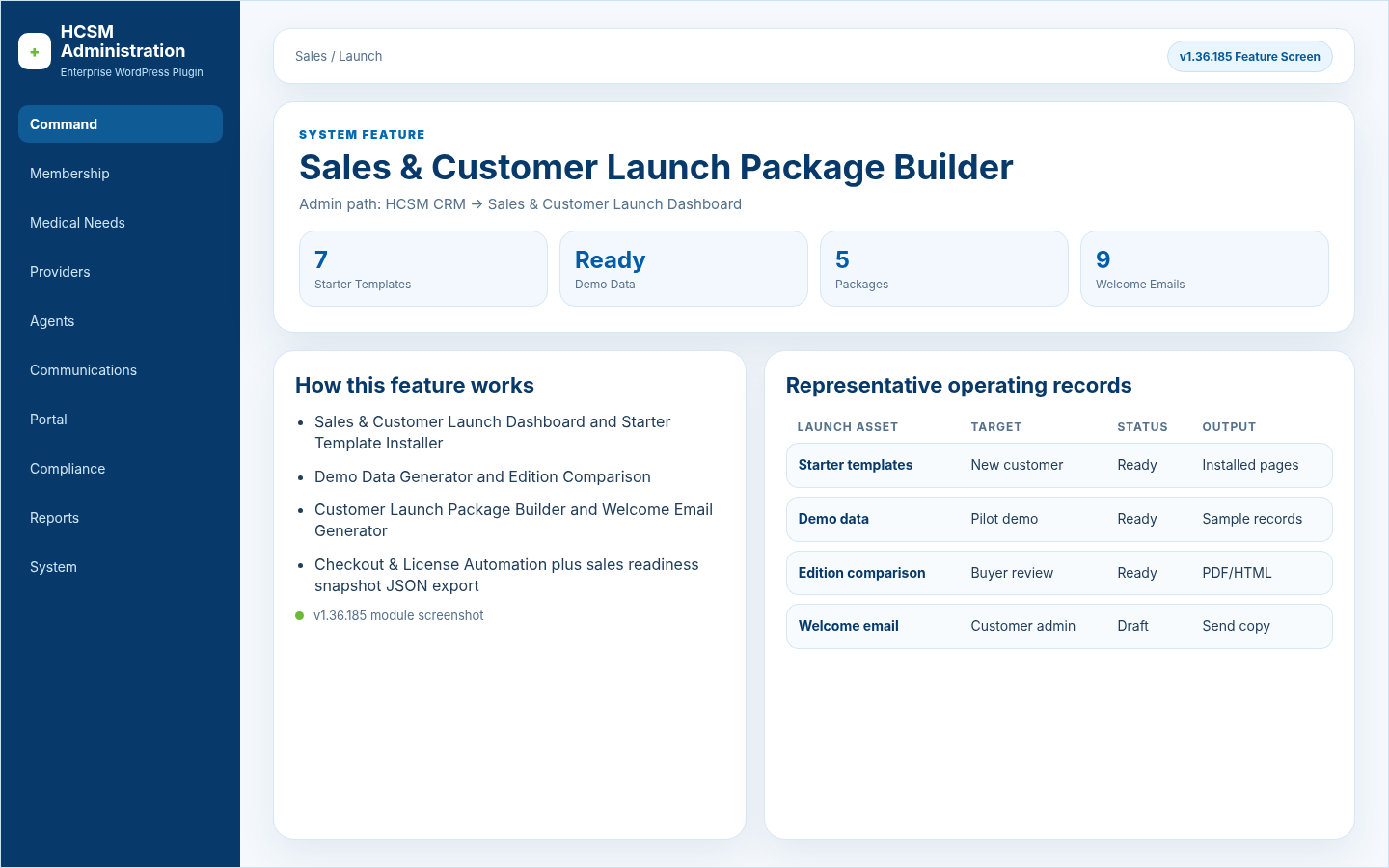Click the 'Demo Data Generator and Edition Comparison' bullet
This screenshot has width=1389, height=868.
click(x=482, y=476)
